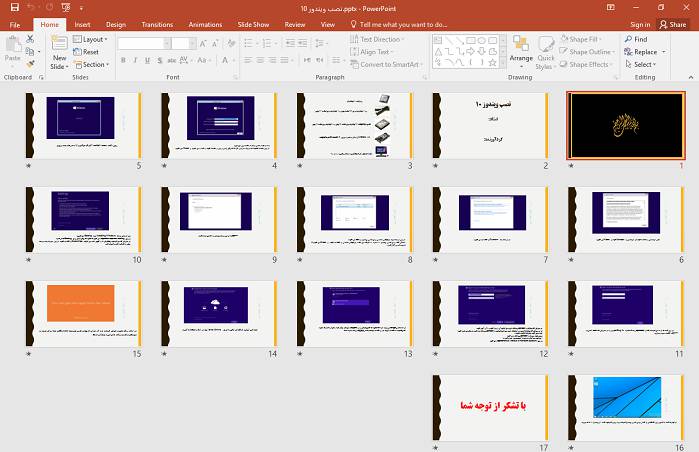Screen dimensions: 699x452
Task: Select the Cut scissors icon
Action: coord(30,39)
